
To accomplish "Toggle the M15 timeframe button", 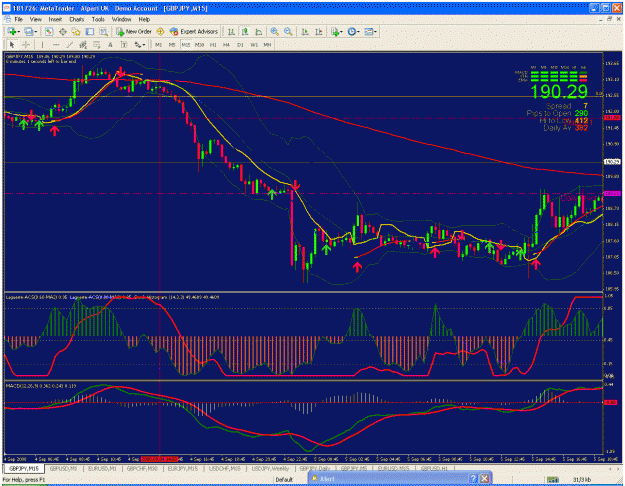I will [185, 45].
